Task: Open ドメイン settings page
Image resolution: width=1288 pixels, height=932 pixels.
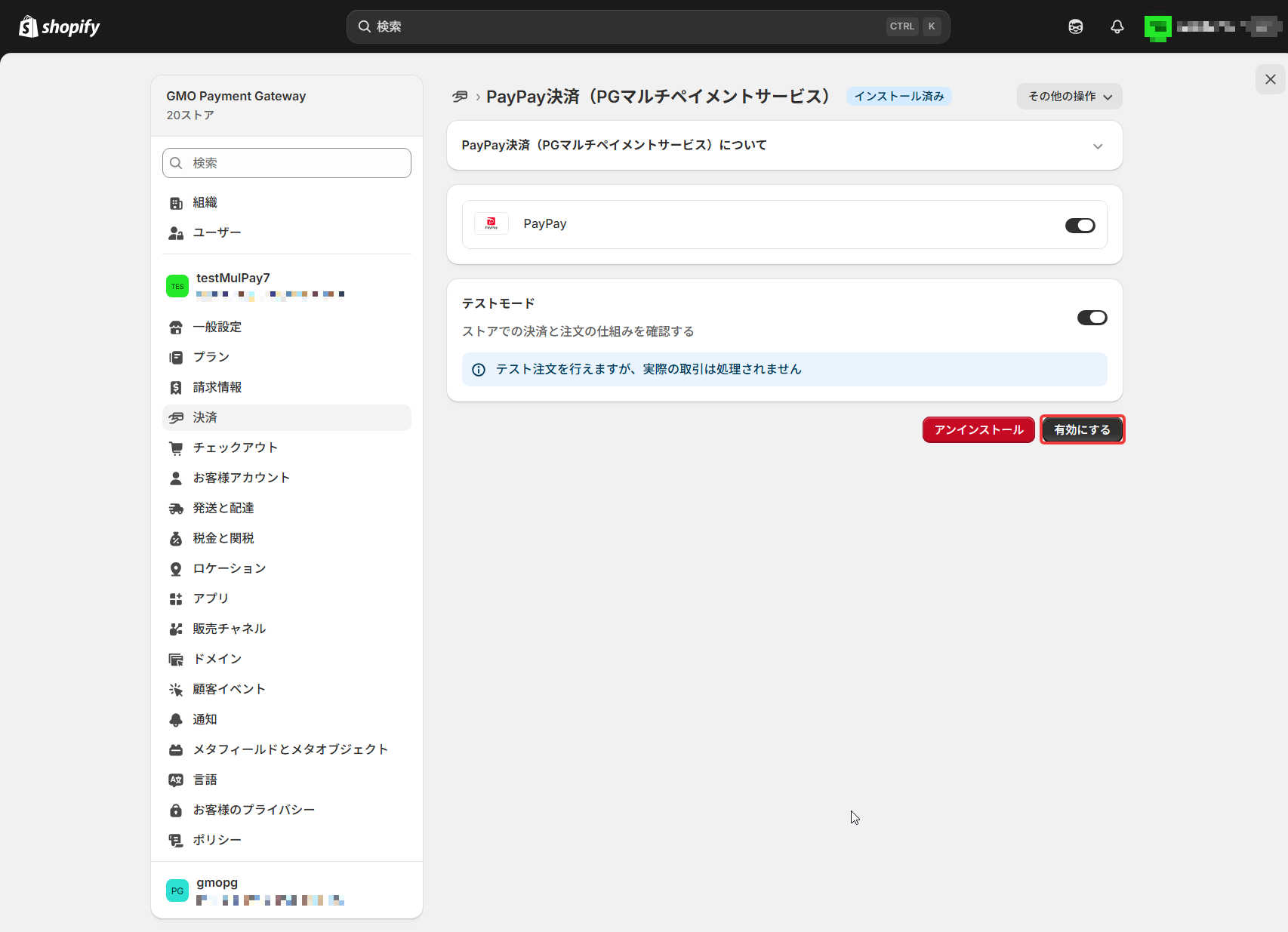Action: [x=287, y=660]
